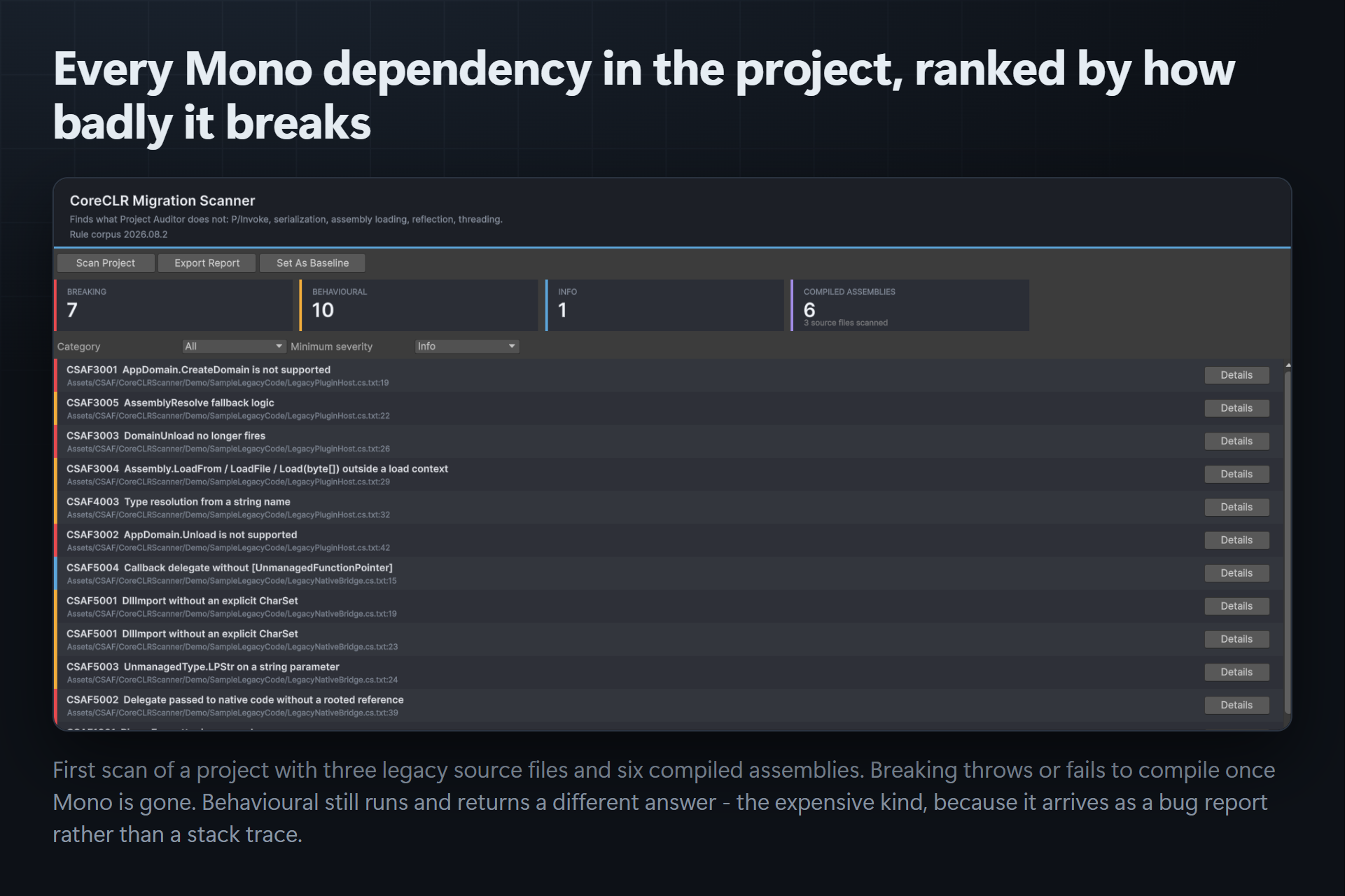Open Details for CSAF3002 AppDomain.Unload

[x=1236, y=540]
